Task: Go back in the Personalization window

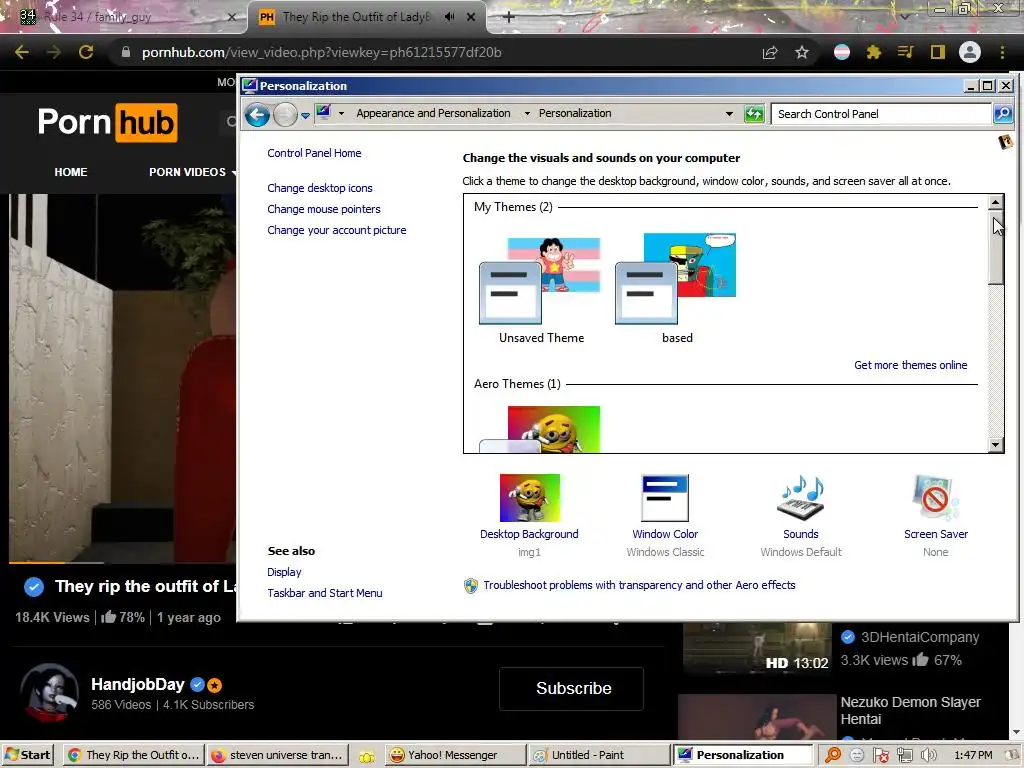Action: pos(257,115)
